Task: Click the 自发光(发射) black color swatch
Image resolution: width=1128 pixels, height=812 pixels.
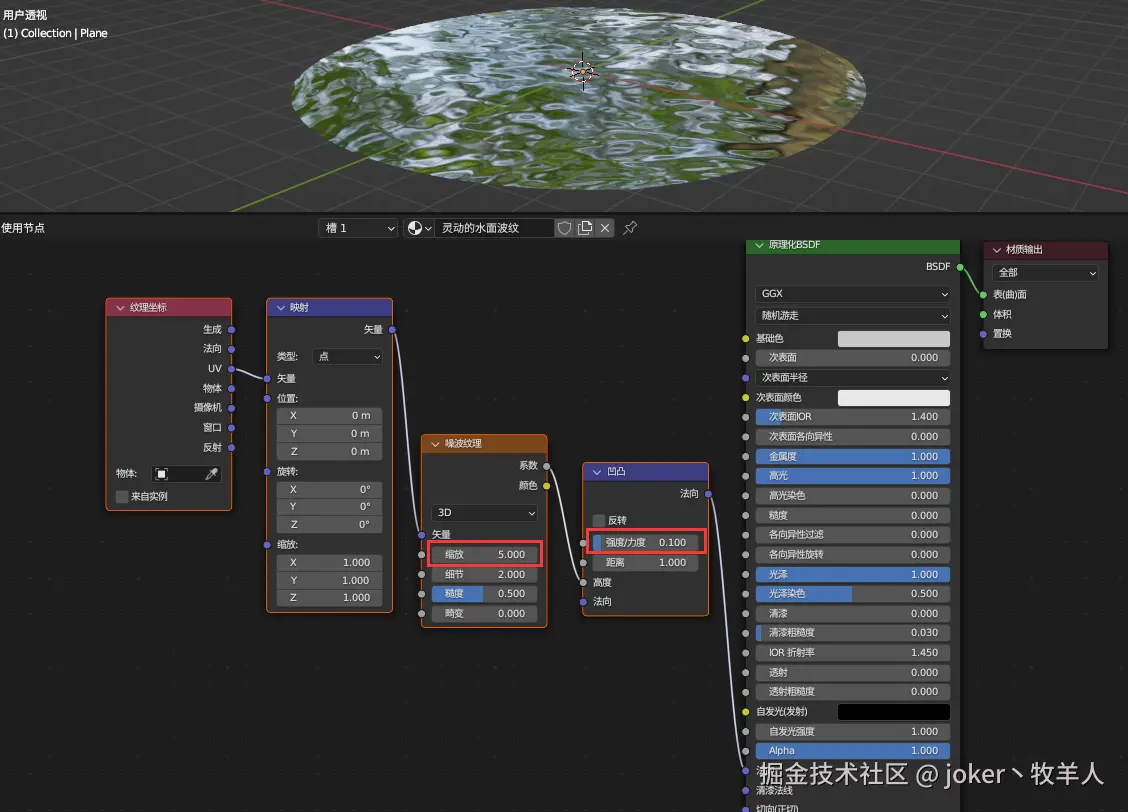Action: coord(893,712)
